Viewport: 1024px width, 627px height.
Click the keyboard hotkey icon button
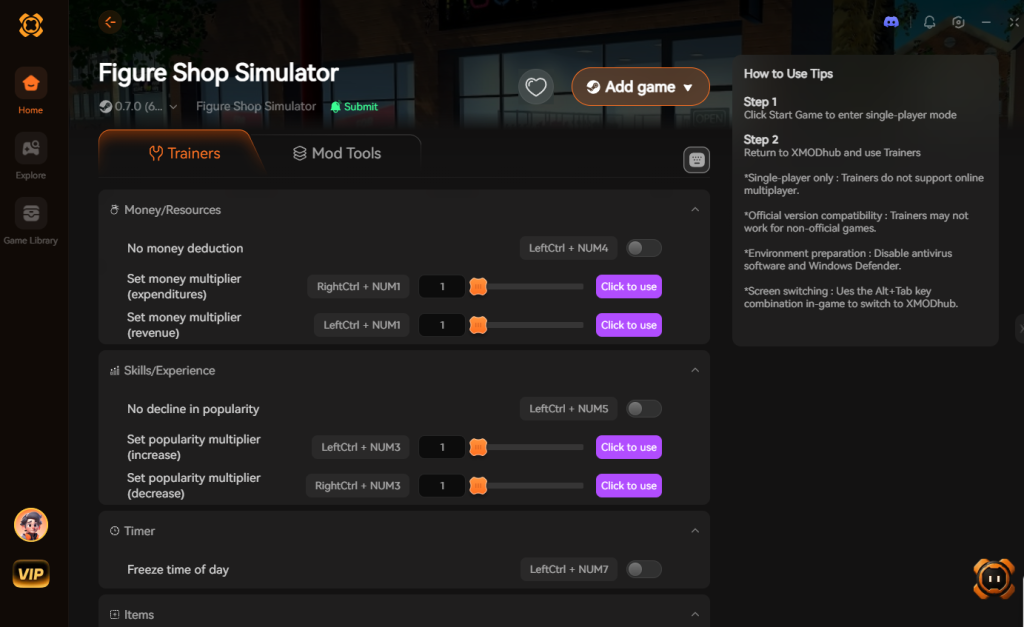(x=696, y=160)
